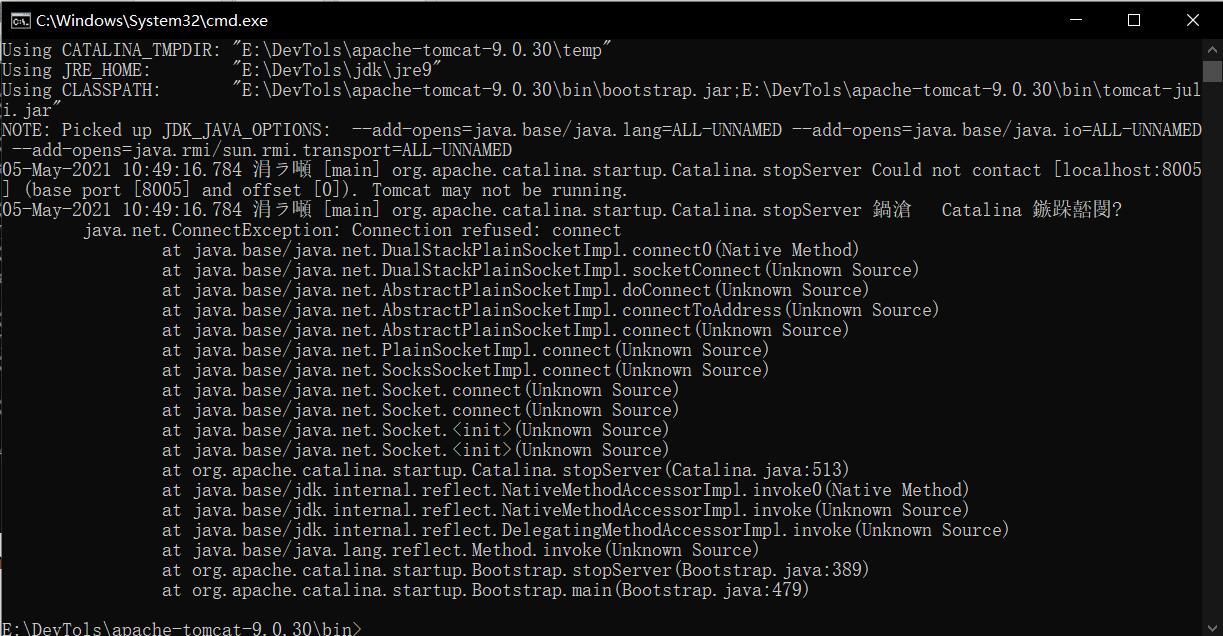The image size is (1223, 636).
Task: Click the C:\Windows\System32\cmd.exe window title
Action: (x=152, y=20)
